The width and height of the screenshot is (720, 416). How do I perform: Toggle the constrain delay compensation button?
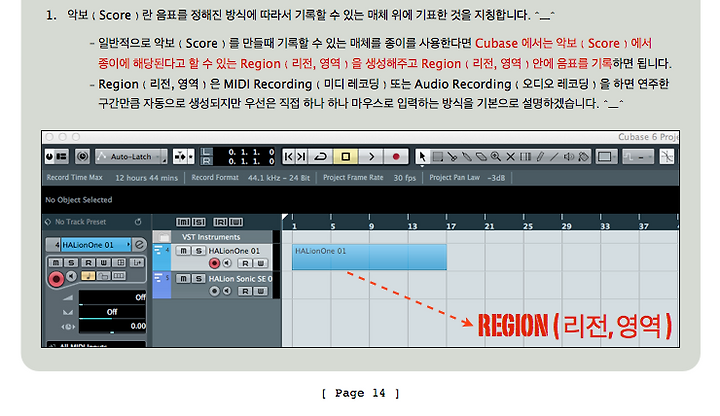pyautogui.click(x=83, y=157)
